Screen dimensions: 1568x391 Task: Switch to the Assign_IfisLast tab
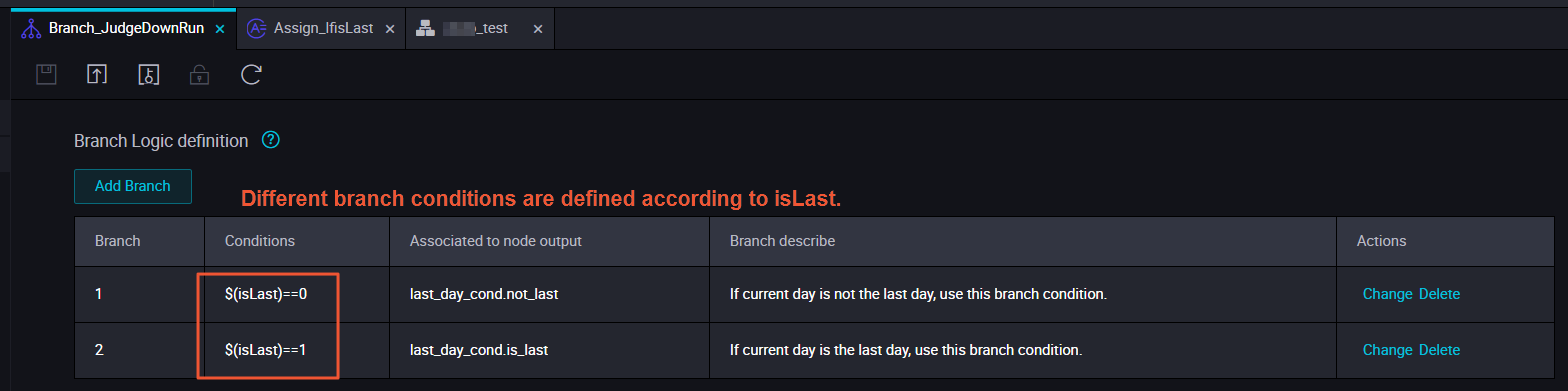coord(321,28)
